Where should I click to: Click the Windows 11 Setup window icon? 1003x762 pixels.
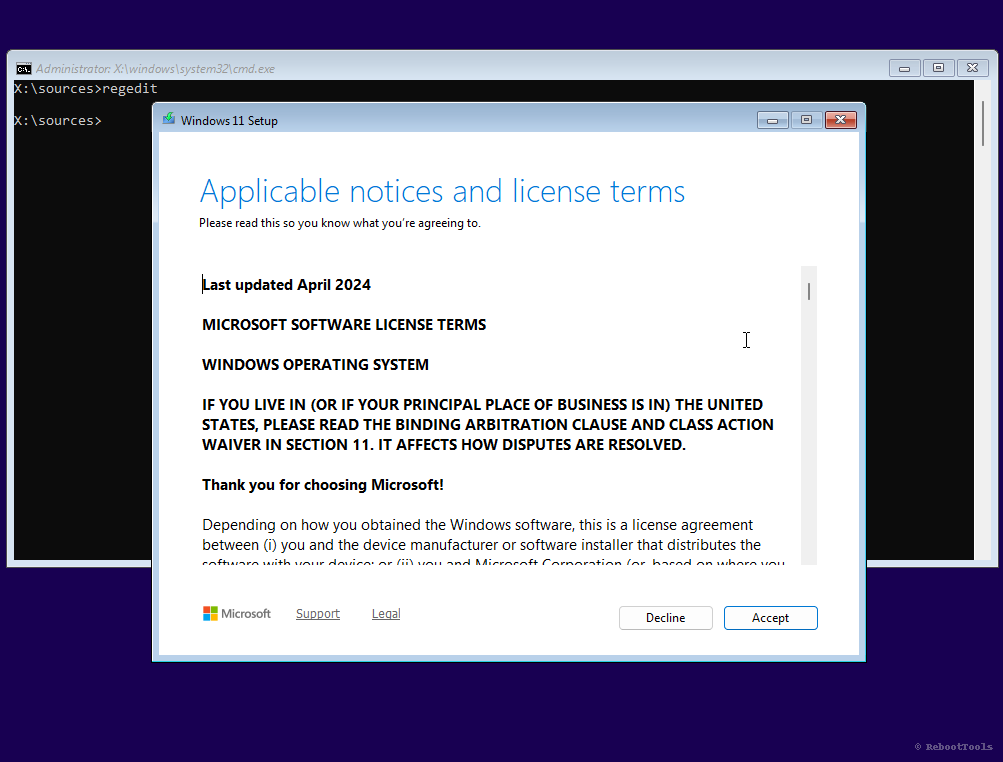170,120
